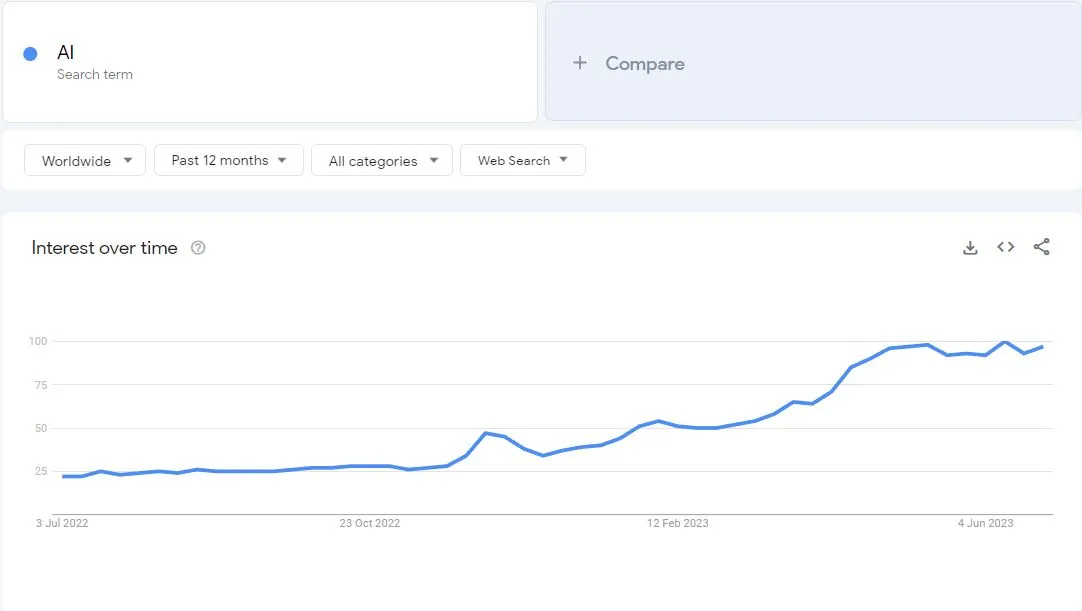The image size is (1082, 611).
Task: Click the blue dot beside AI term
Action: [30, 54]
